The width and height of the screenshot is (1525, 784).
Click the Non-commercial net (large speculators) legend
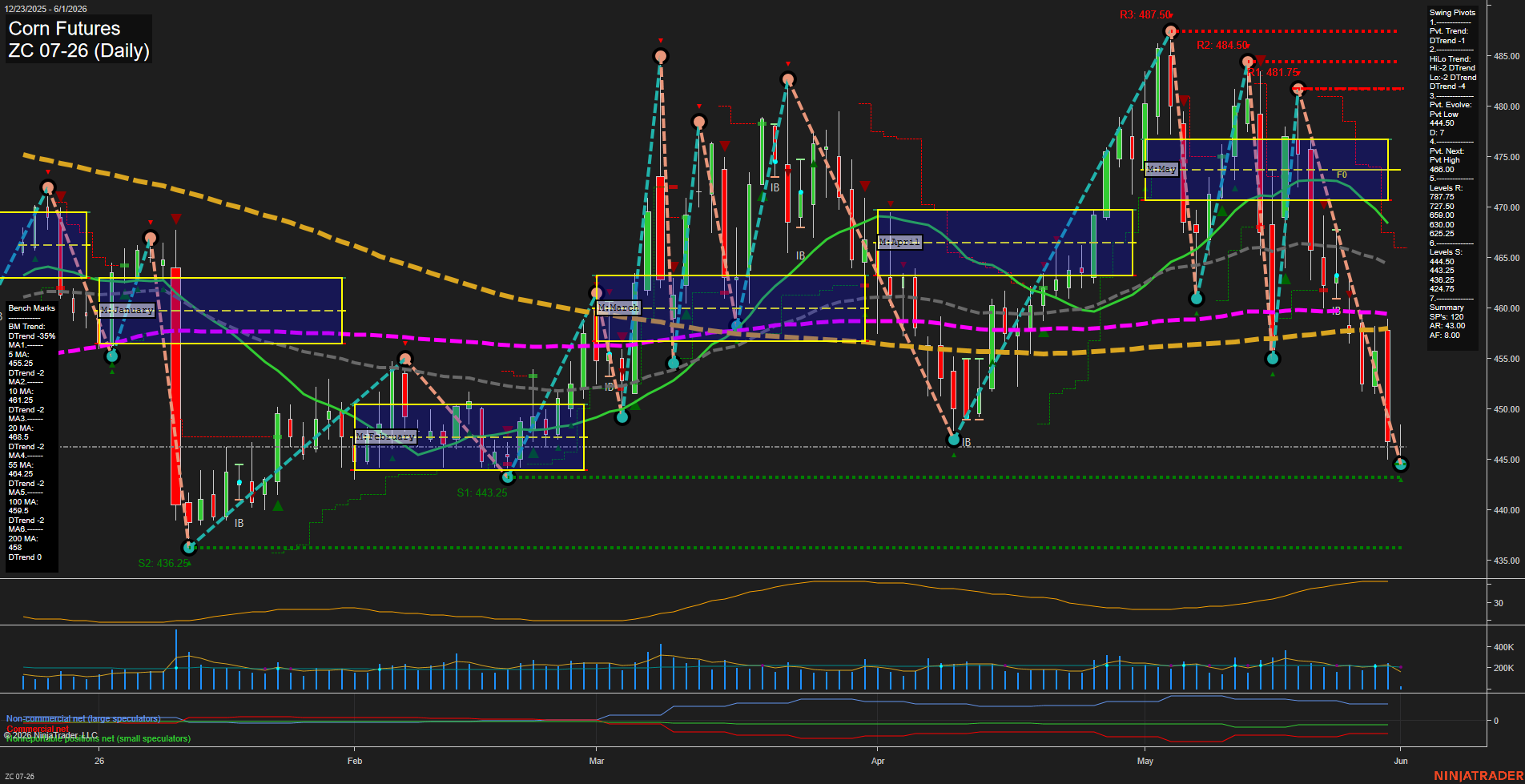[x=83, y=719]
